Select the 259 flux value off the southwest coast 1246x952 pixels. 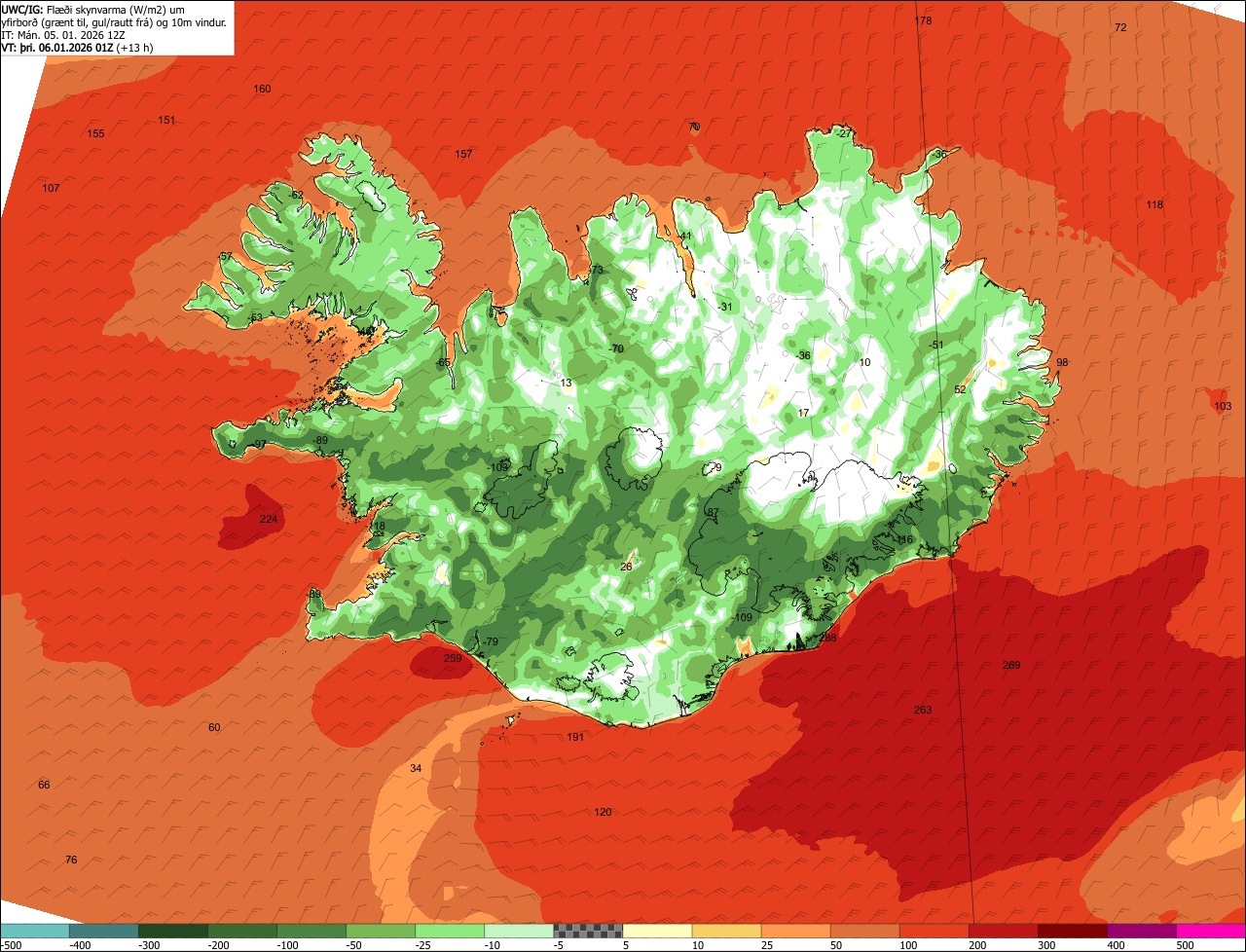coord(453,658)
